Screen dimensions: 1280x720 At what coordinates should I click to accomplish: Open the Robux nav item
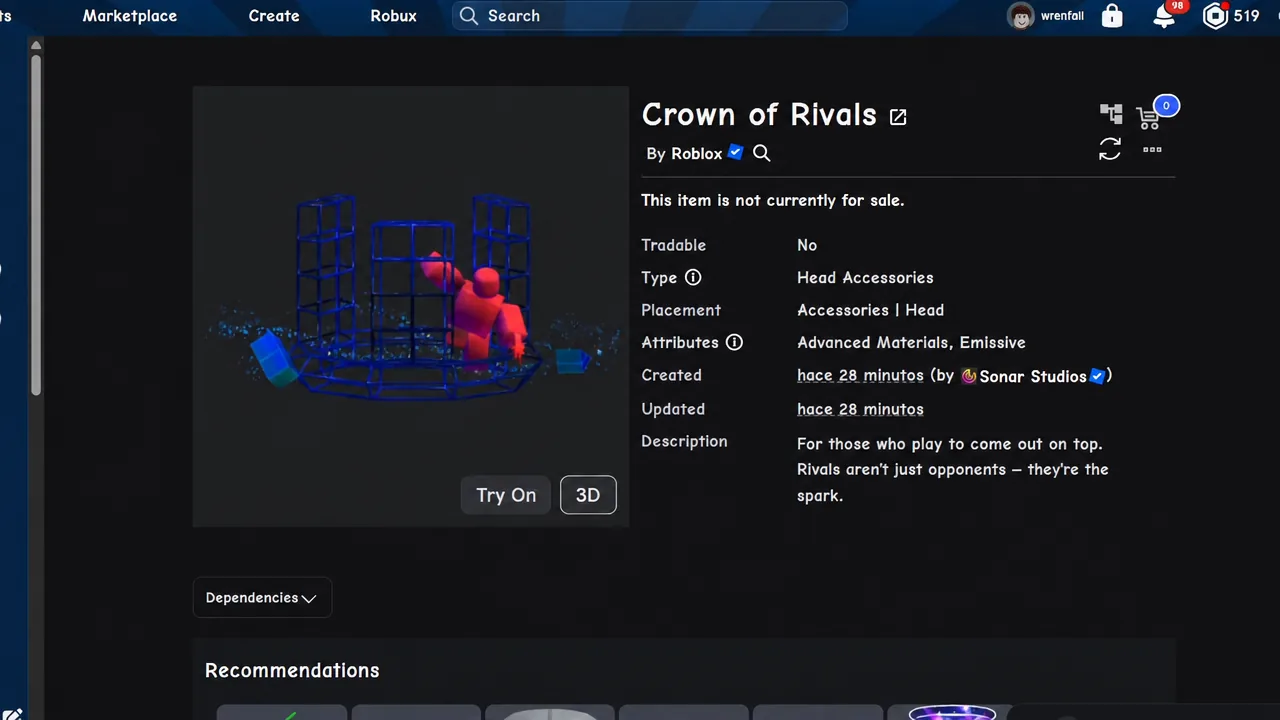(x=393, y=16)
